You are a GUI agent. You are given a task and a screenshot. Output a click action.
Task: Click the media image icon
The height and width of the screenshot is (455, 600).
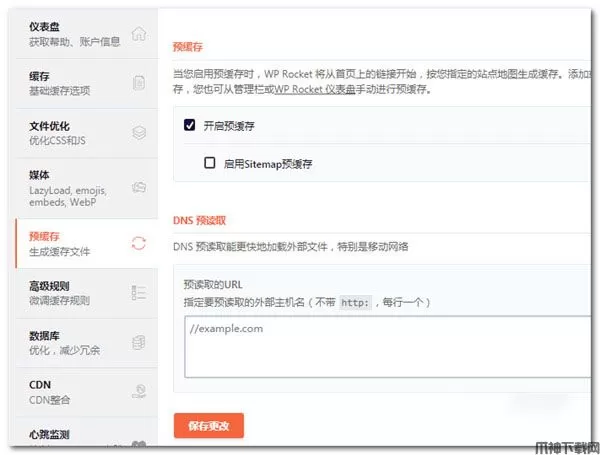click(139, 186)
